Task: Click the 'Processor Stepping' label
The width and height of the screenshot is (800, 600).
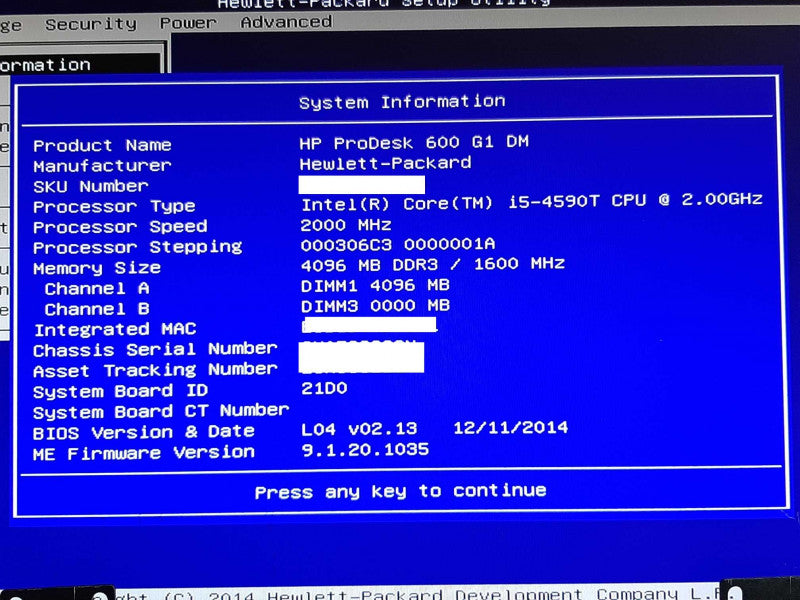Action: tap(138, 247)
